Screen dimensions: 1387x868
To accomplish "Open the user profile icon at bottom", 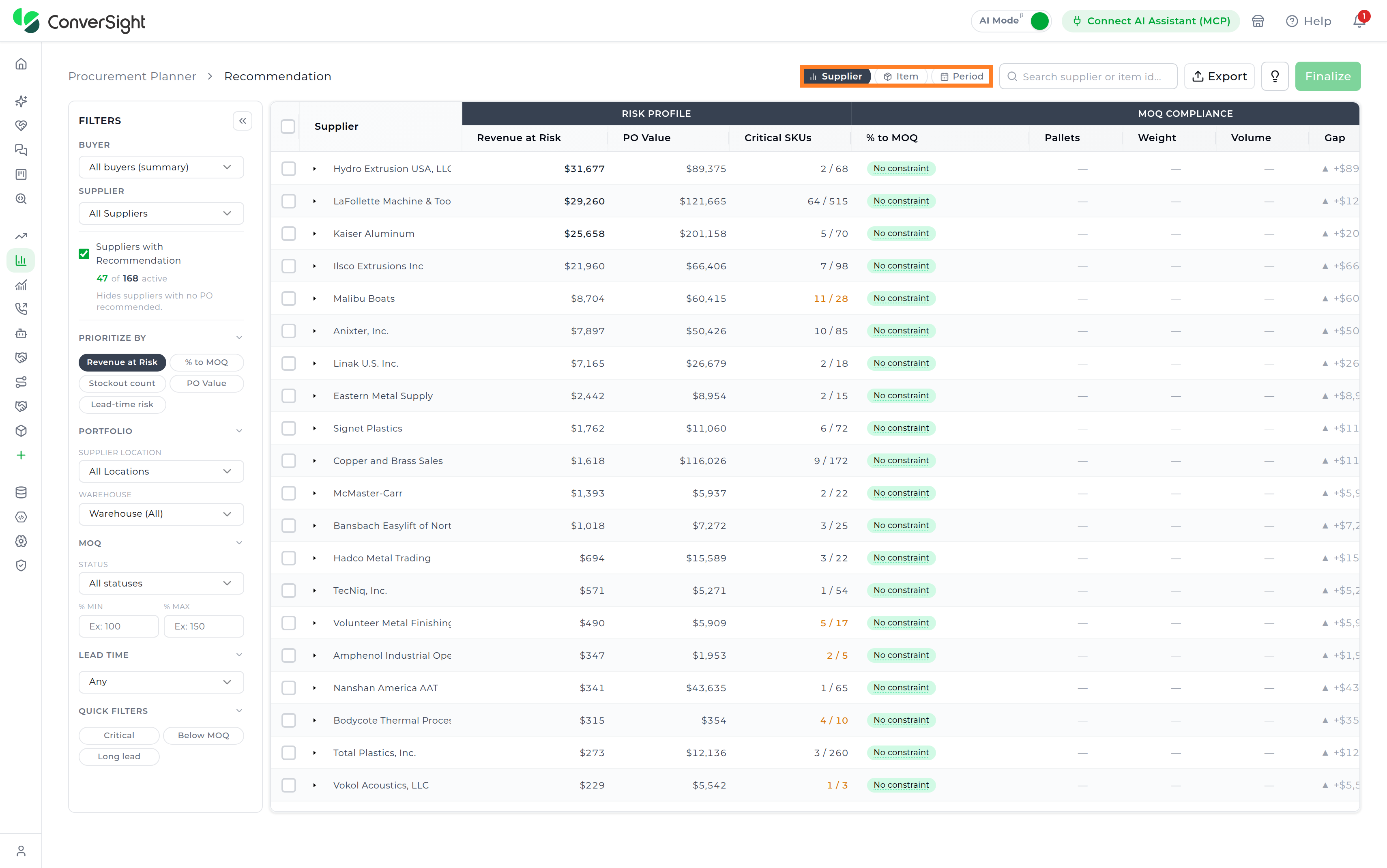I will point(21,850).
